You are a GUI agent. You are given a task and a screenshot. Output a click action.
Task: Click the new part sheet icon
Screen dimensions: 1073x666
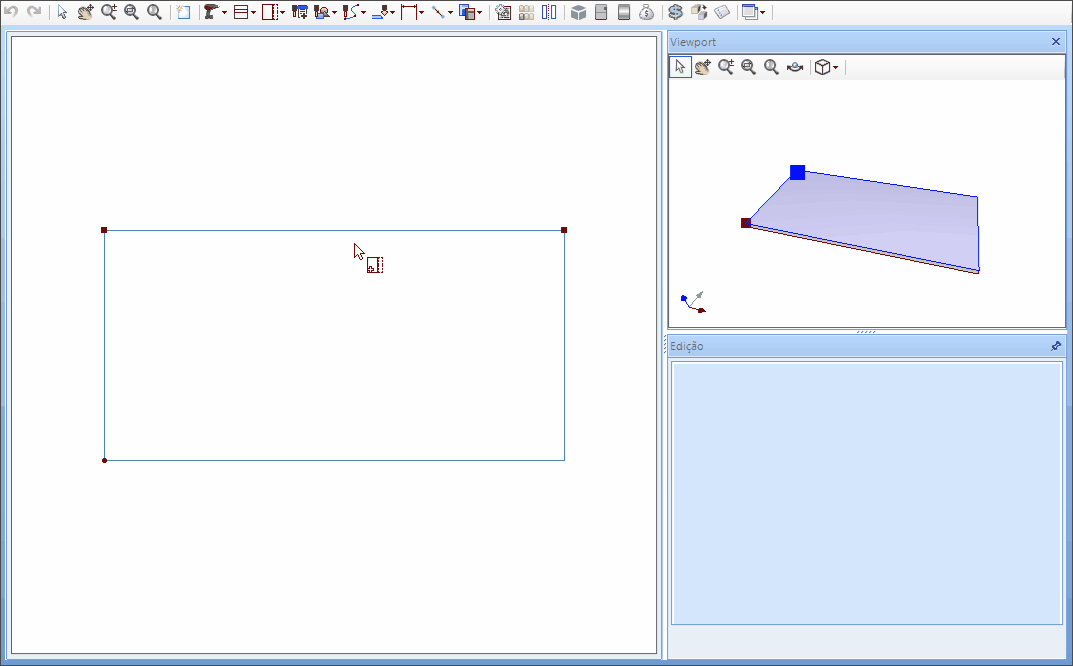click(183, 12)
